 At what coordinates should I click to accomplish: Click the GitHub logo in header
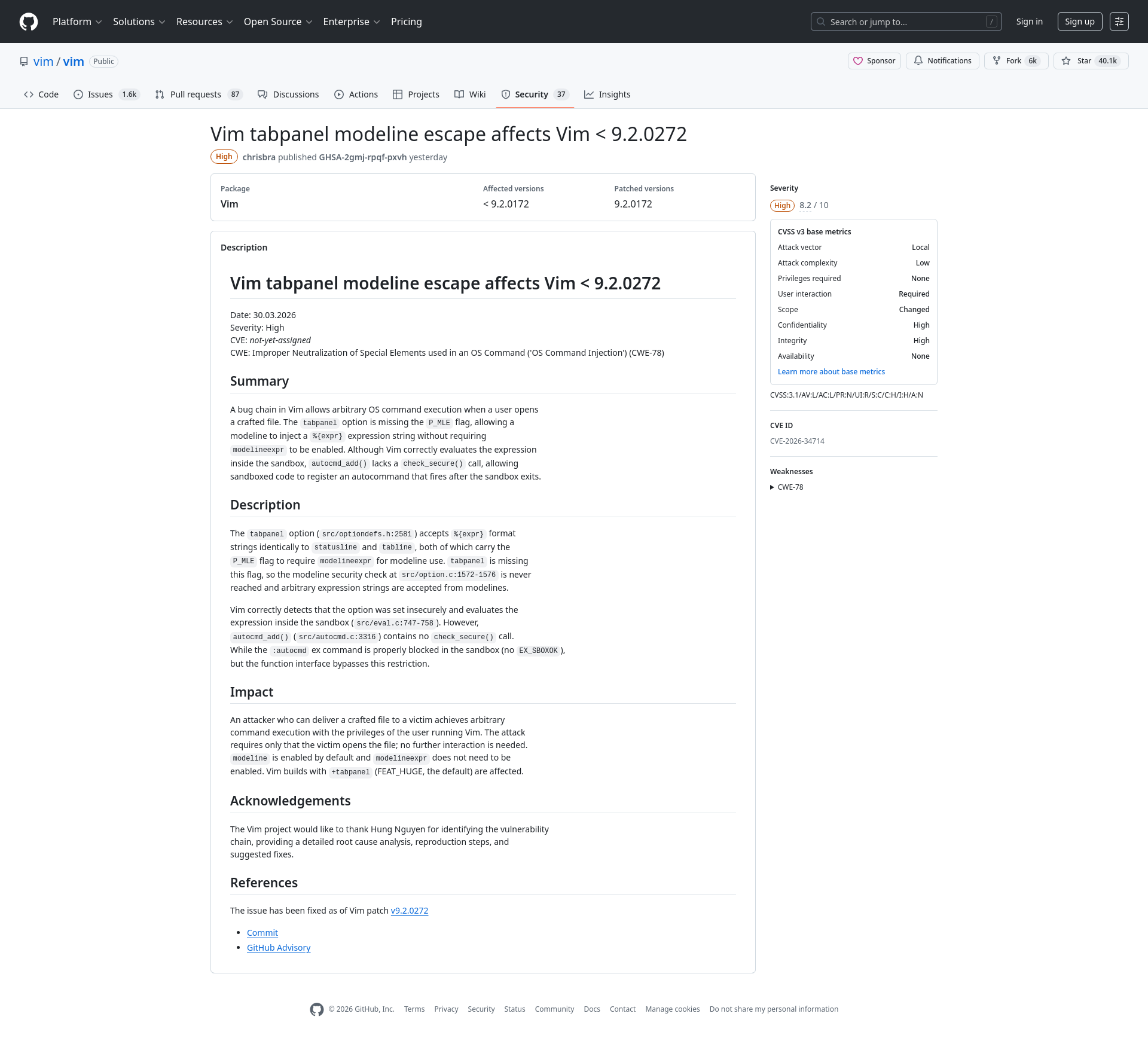(x=29, y=22)
